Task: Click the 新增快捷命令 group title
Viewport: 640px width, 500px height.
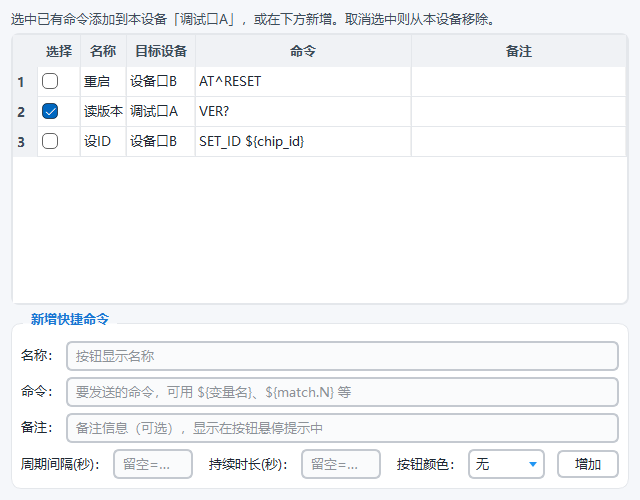Action: click(x=70, y=319)
